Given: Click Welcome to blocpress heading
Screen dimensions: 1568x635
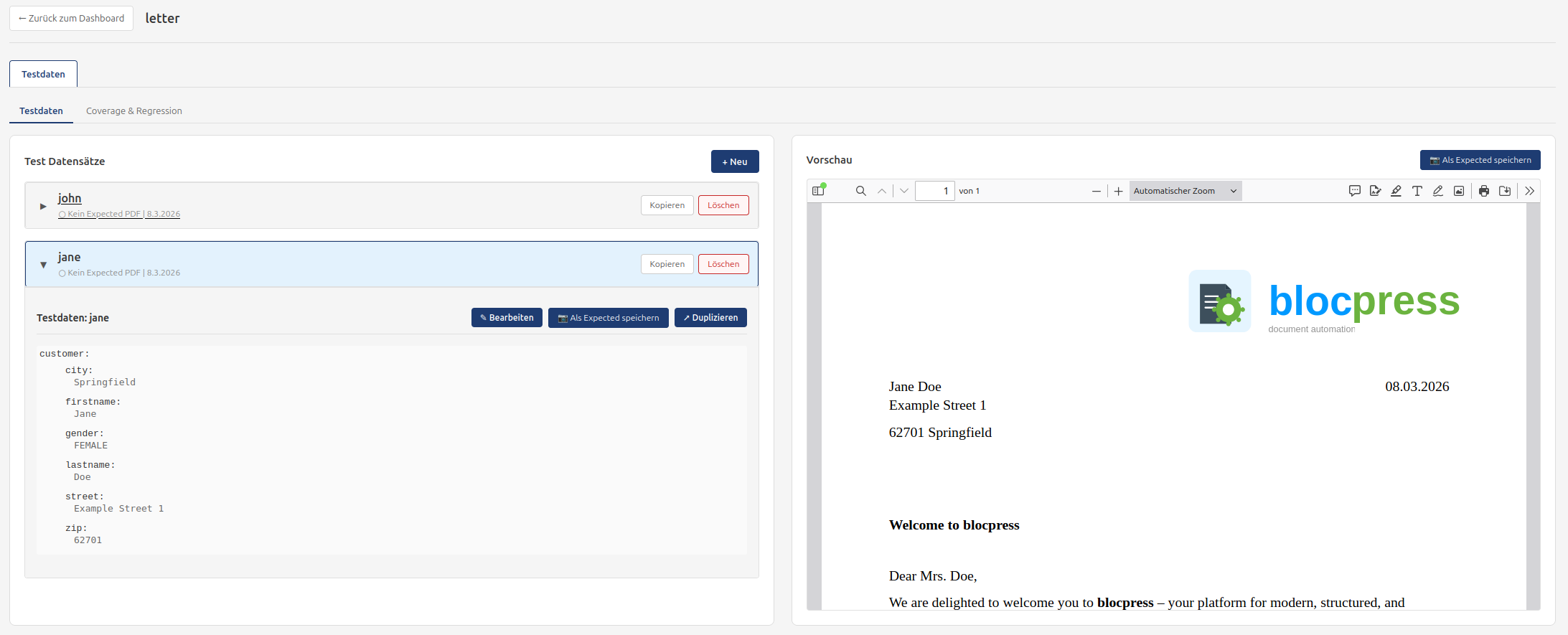Looking at the screenshot, I should point(954,525).
